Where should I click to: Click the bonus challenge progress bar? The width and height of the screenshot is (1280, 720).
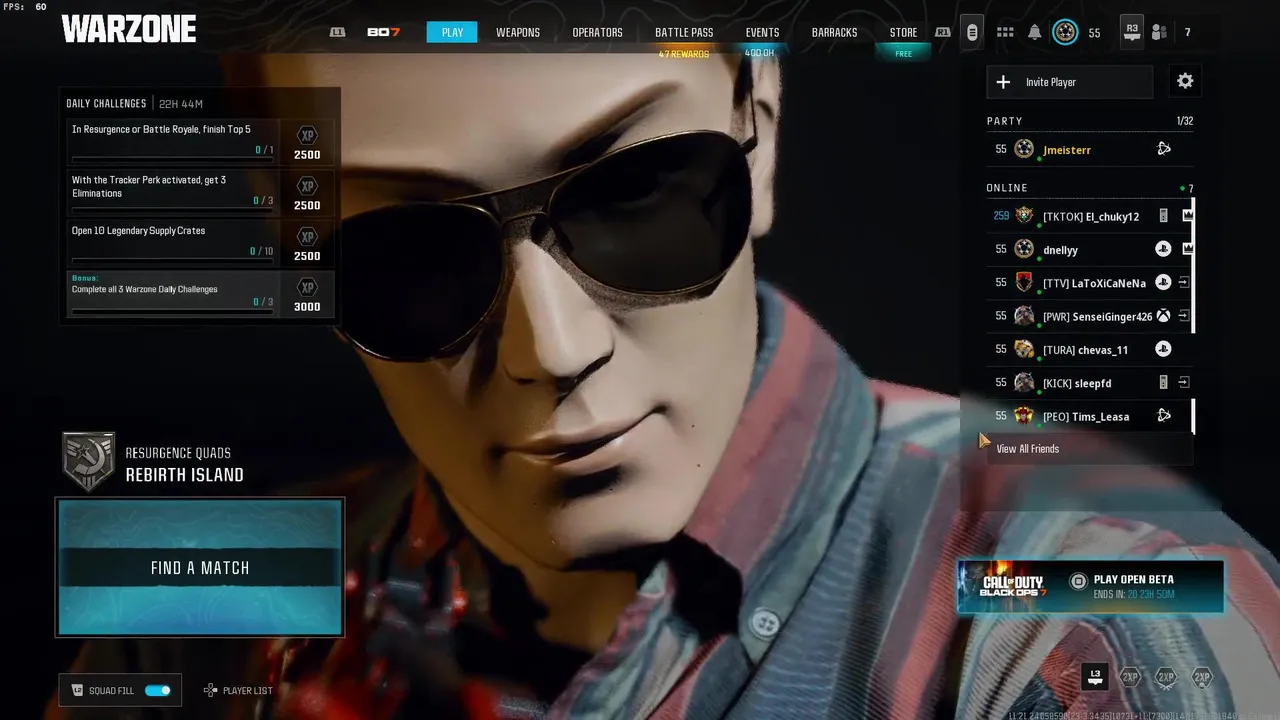(172, 311)
